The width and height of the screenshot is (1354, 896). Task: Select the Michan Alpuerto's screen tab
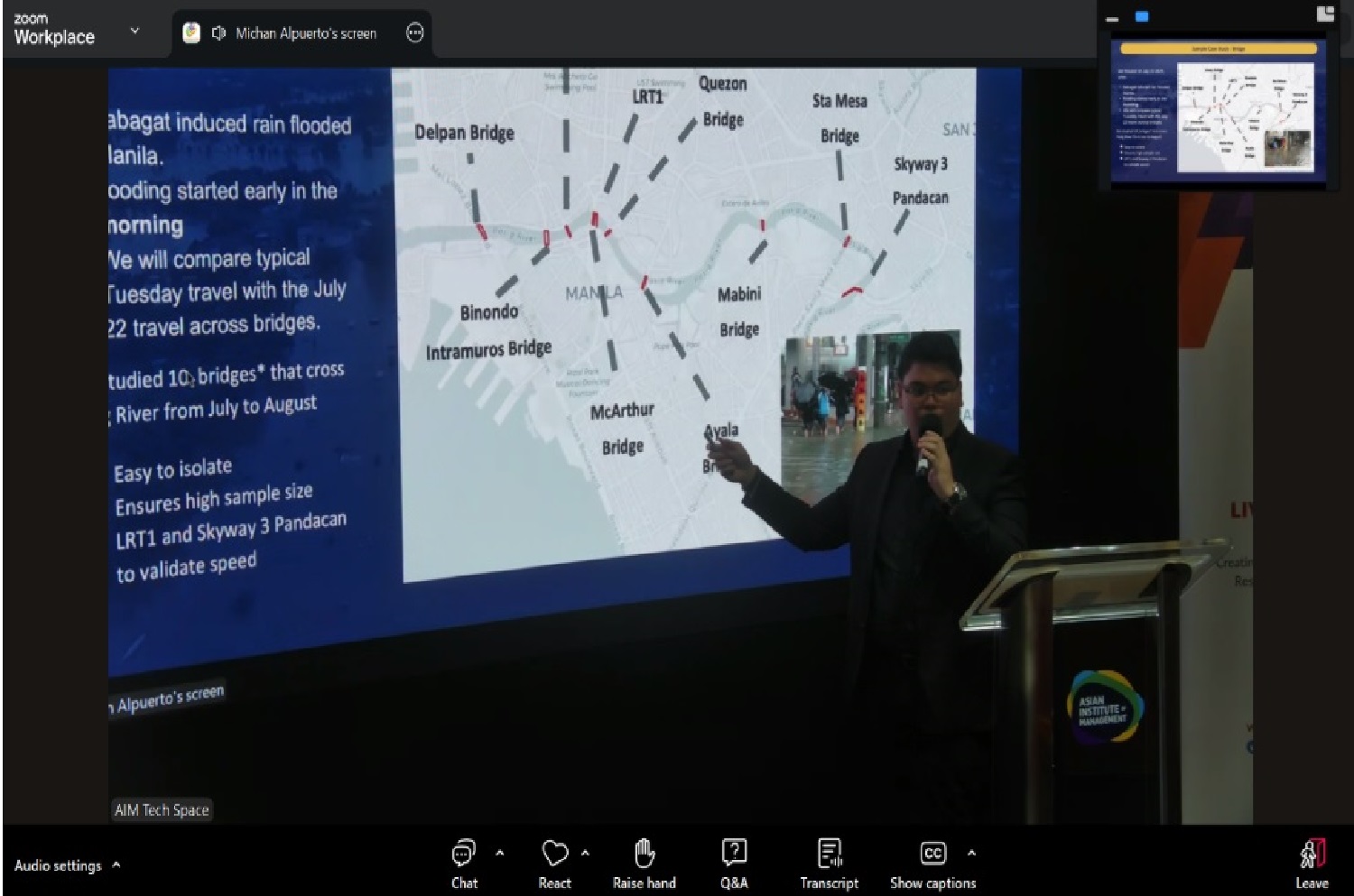coord(305,33)
